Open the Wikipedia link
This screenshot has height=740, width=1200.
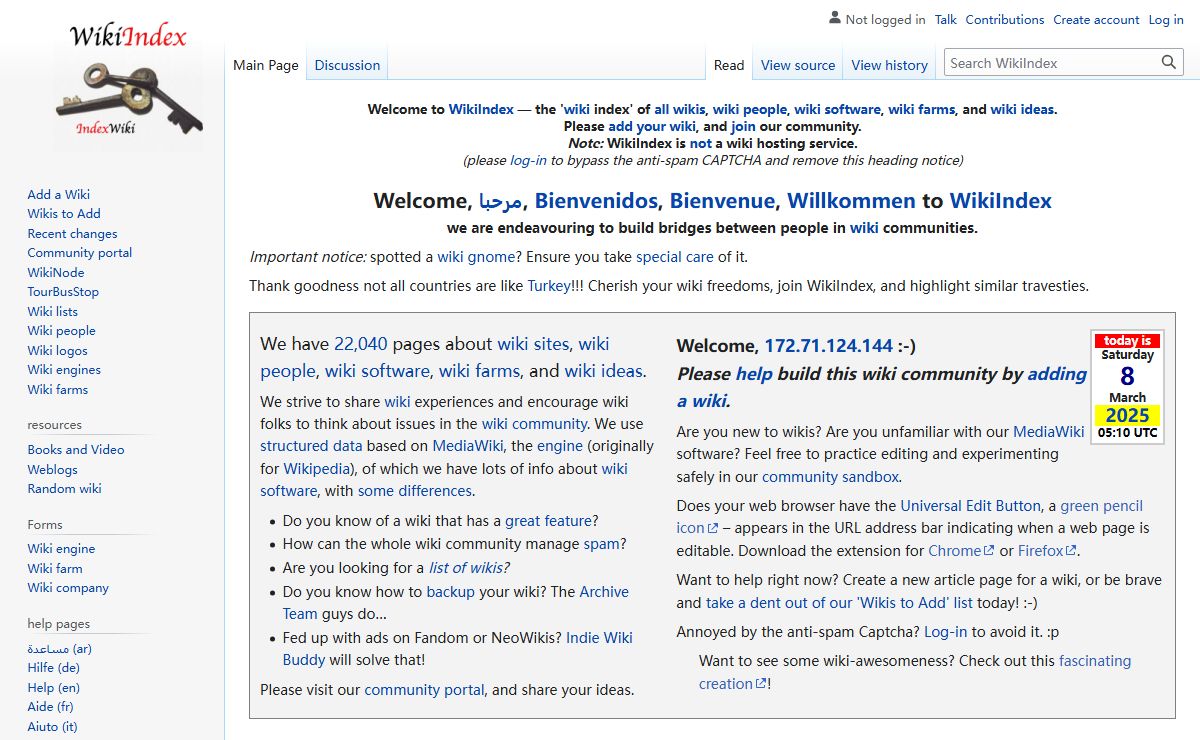click(317, 468)
